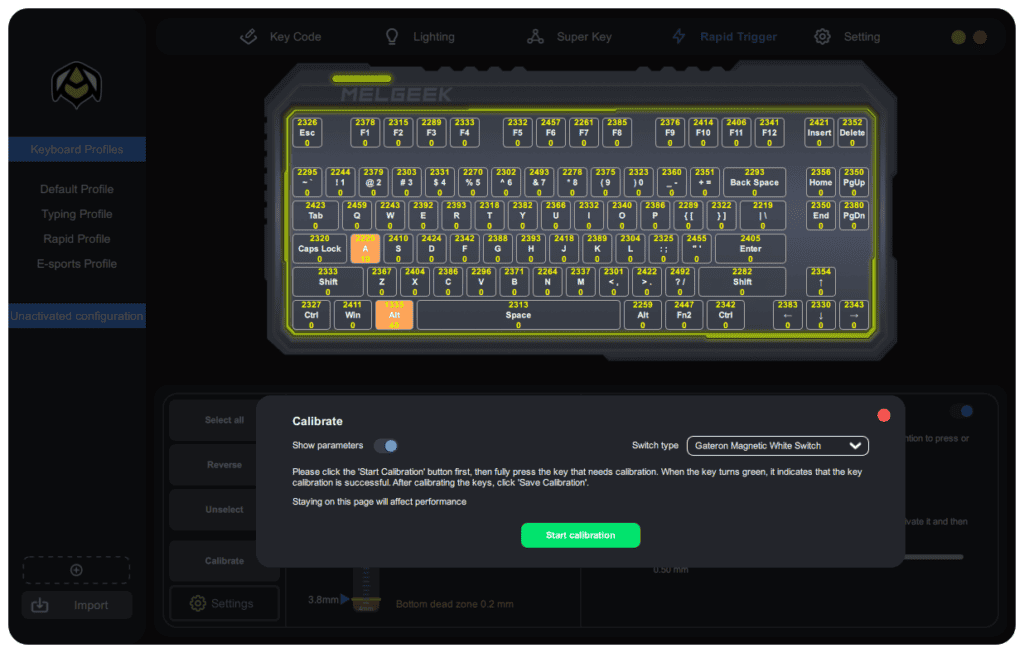Click the slider track behind dialog at right
Image resolution: width=1024 pixels, height=653 pixels.
click(934, 557)
